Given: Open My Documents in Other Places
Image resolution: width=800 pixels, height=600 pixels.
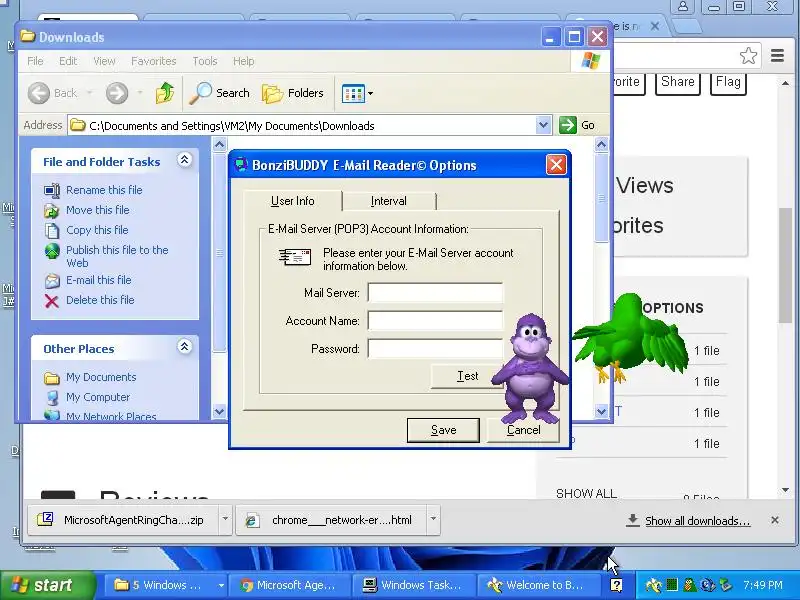Looking at the screenshot, I should coord(101,377).
